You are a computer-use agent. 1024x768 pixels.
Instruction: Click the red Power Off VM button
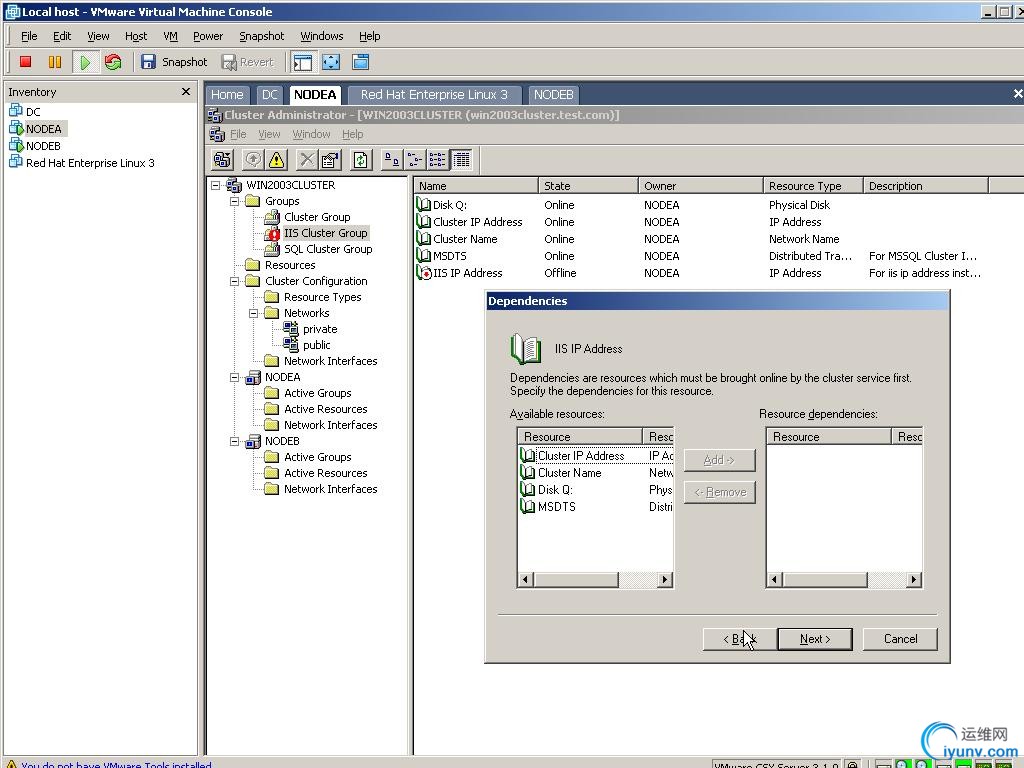tap(25, 62)
